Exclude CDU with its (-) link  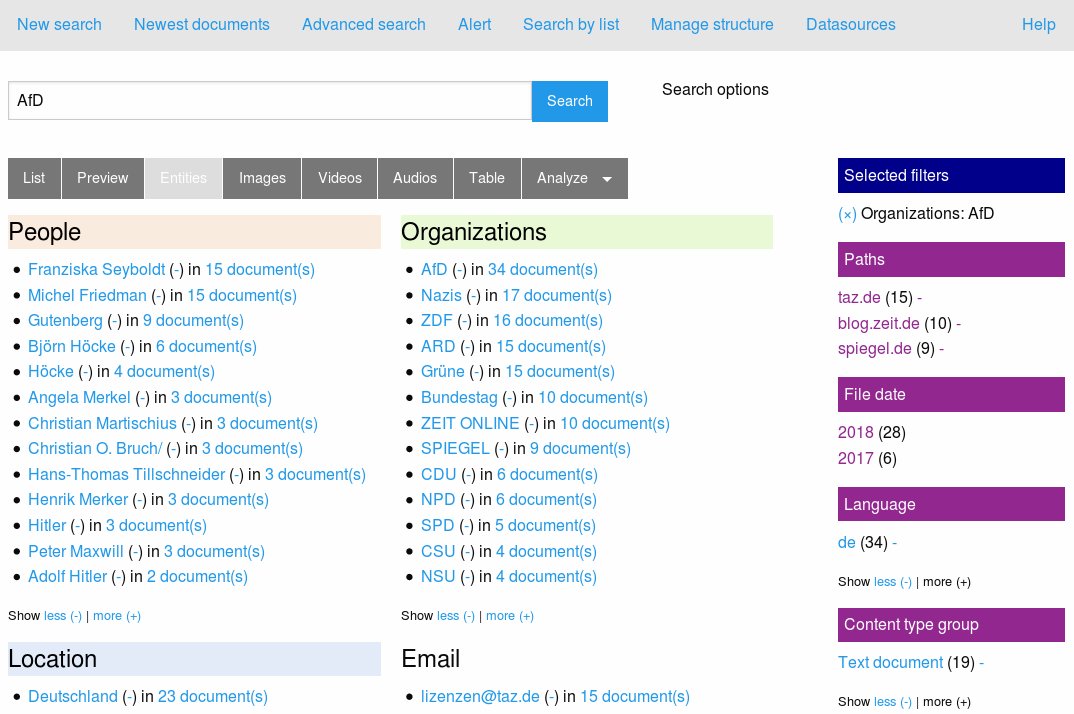point(469,474)
